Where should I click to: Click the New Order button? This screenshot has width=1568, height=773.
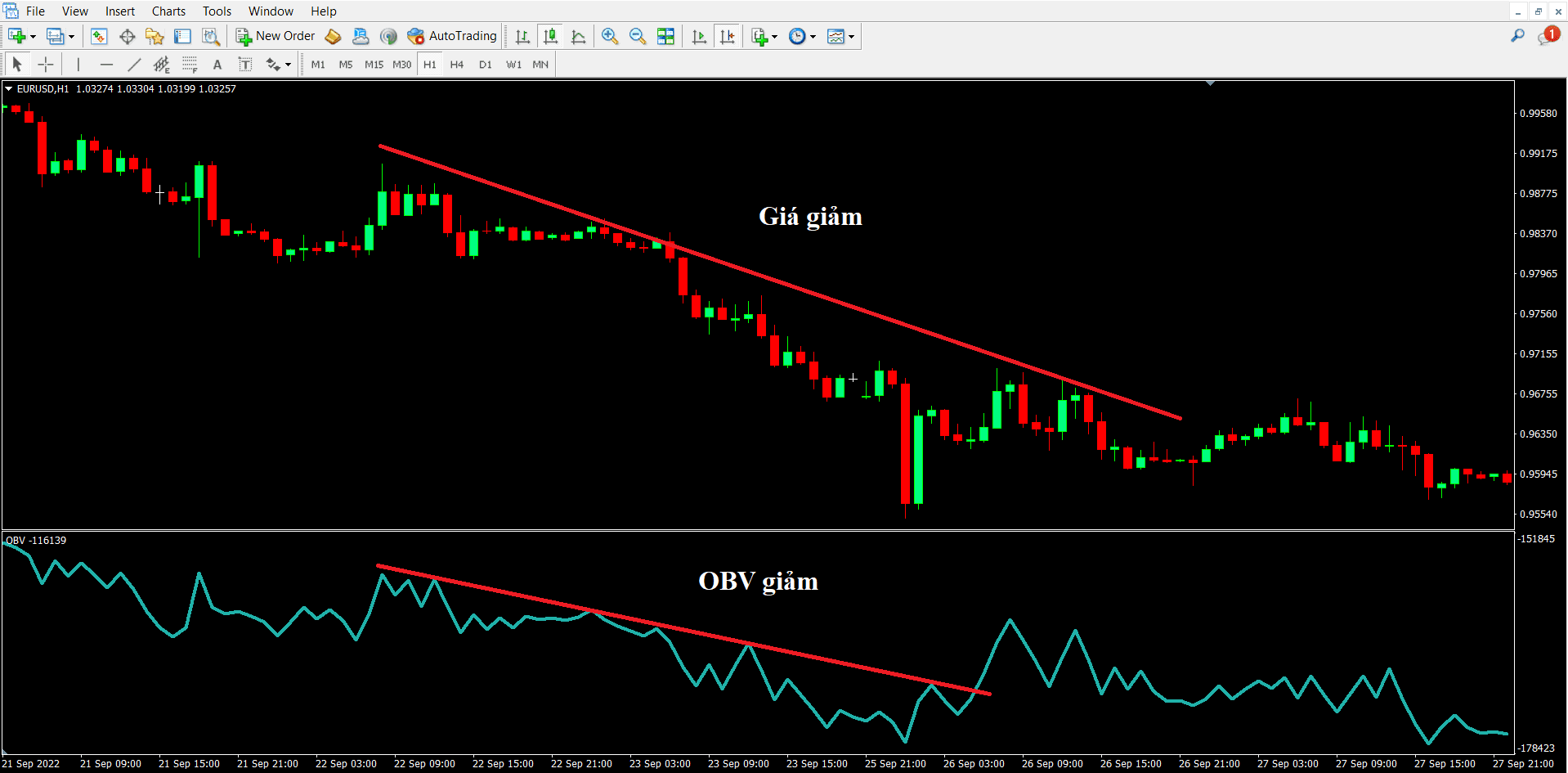276,36
